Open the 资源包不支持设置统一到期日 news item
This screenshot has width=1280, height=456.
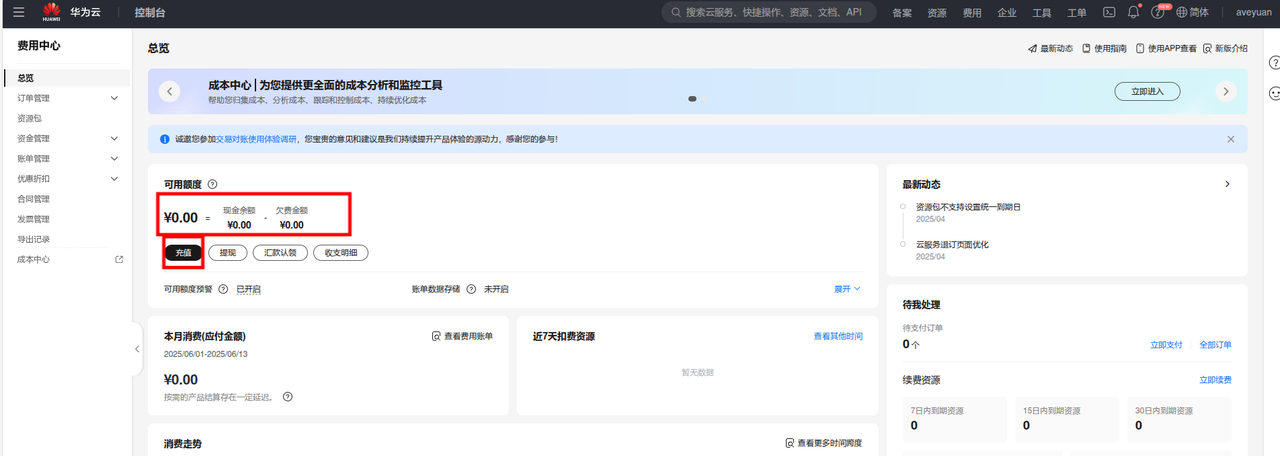pyautogui.click(x=968, y=207)
